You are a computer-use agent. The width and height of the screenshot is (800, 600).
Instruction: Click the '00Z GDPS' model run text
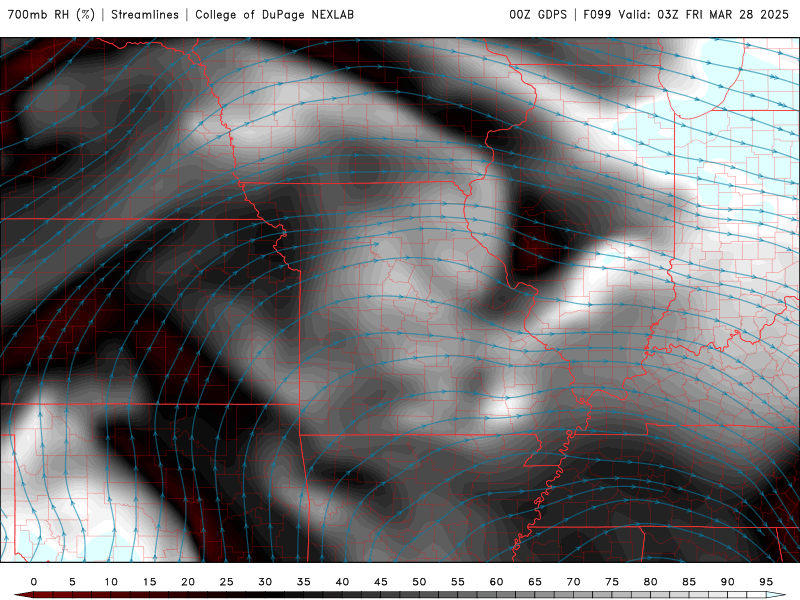538,15
